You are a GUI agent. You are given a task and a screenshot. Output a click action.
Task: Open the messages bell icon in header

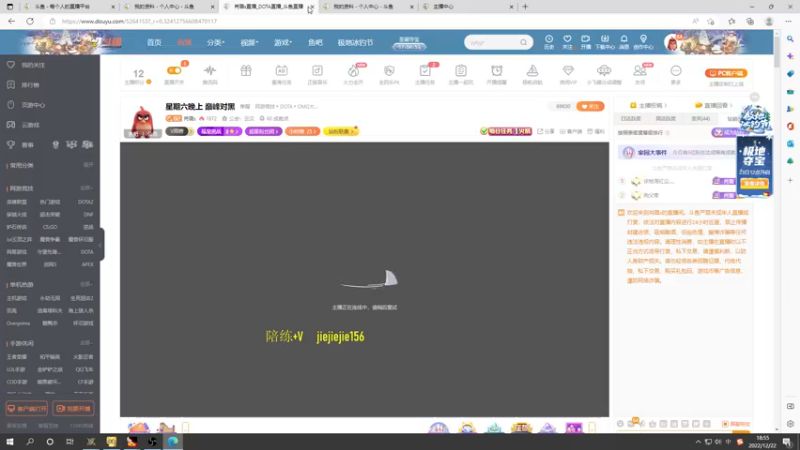pos(624,42)
